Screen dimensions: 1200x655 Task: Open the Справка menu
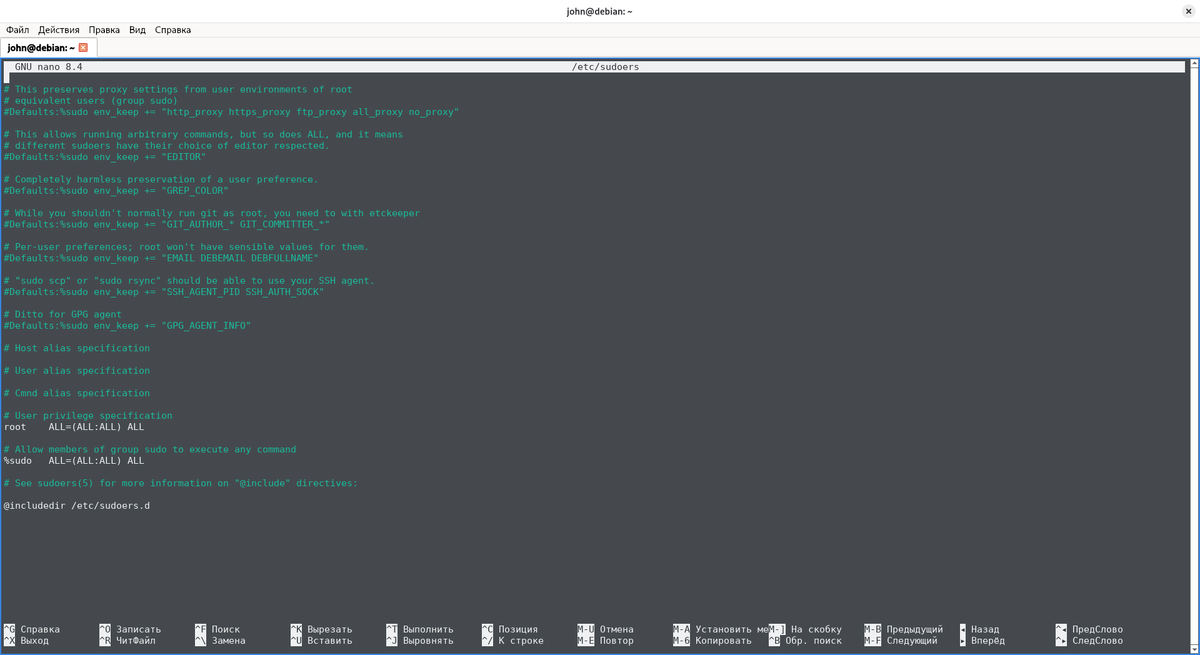coord(173,30)
